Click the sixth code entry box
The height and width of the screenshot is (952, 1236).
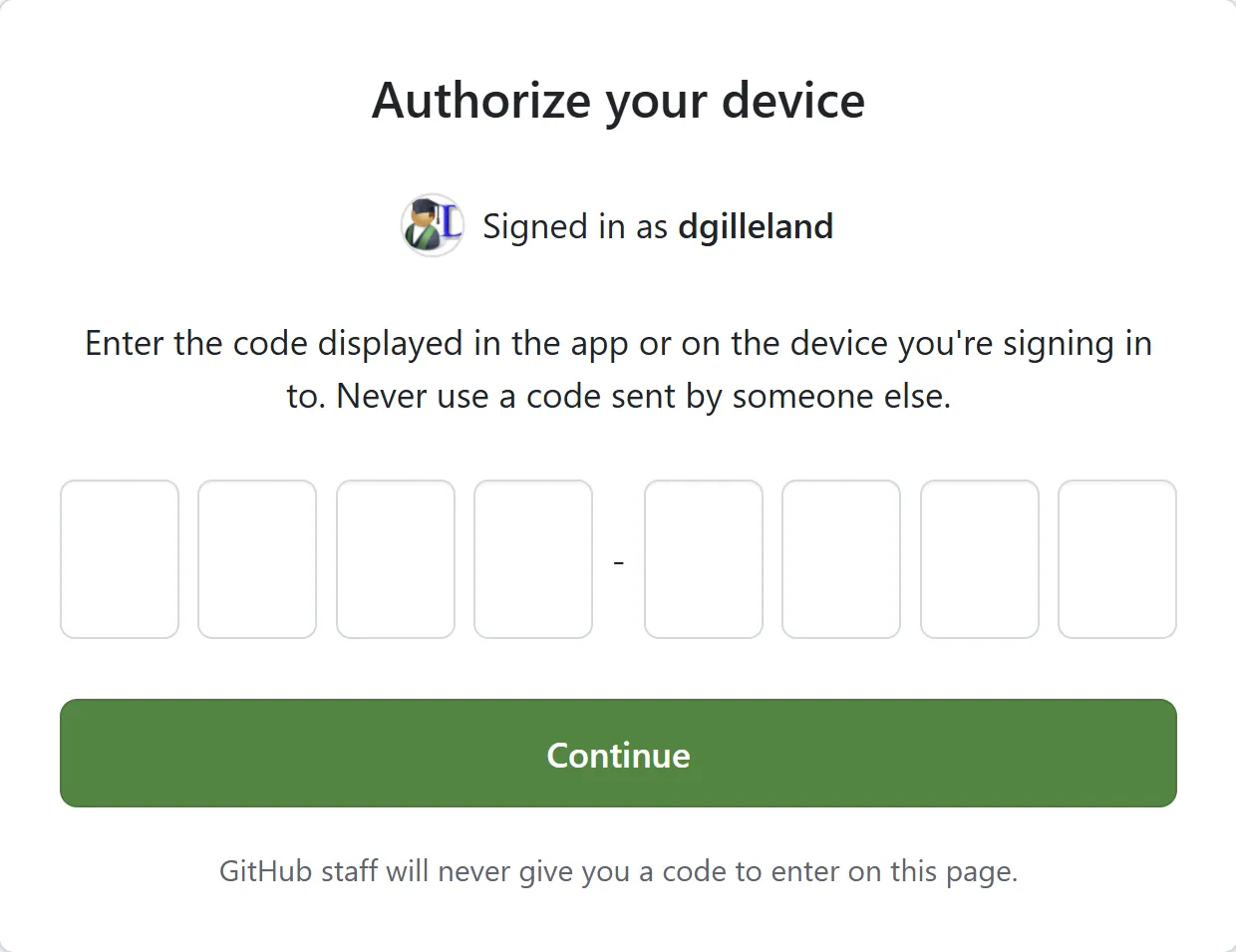click(841, 558)
